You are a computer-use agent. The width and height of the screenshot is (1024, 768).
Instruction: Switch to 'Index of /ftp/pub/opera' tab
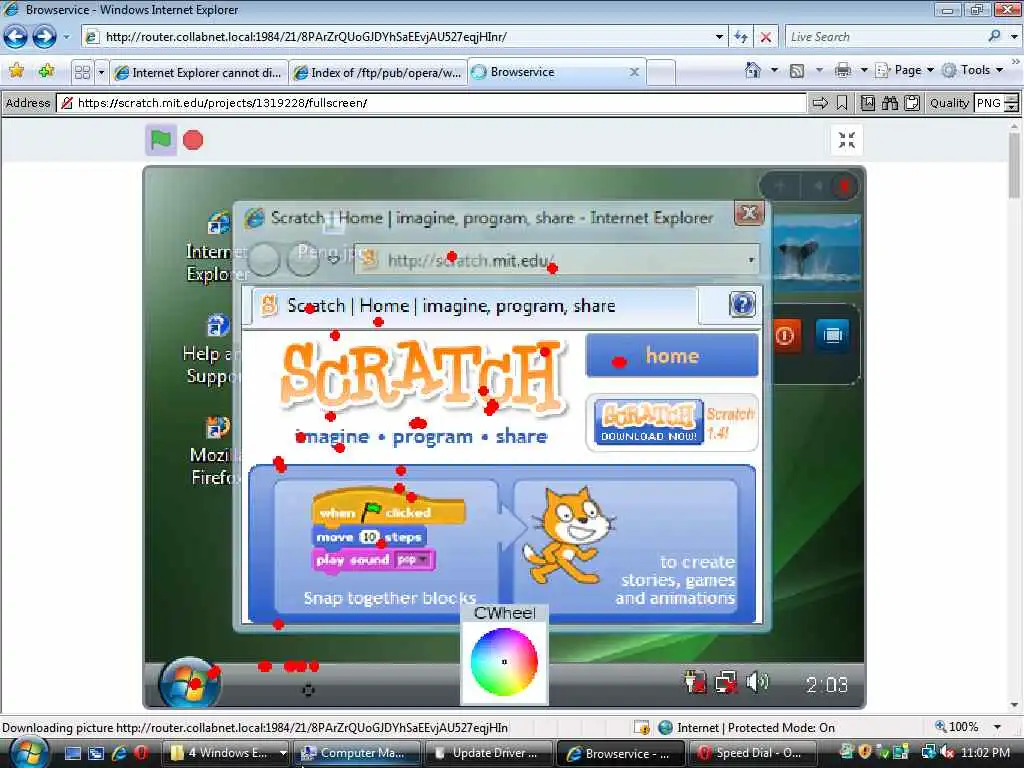[377, 72]
